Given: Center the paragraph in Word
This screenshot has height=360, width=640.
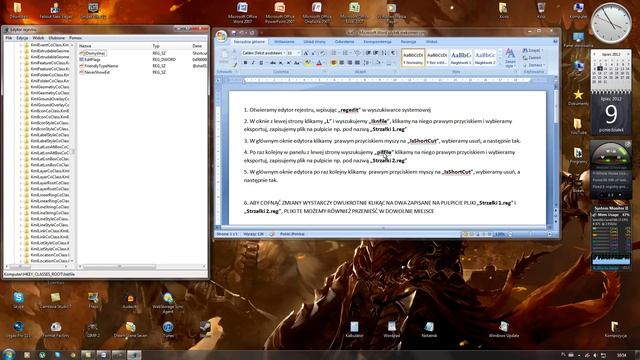Looking at the screenshot, I should tap(341, 63).
